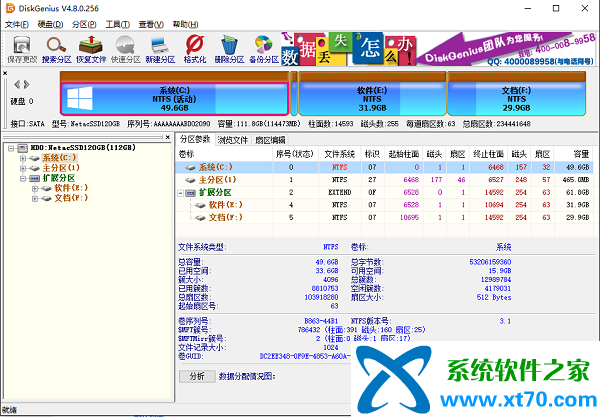Select 软件(E:) in the left tree

coord(71,188)
